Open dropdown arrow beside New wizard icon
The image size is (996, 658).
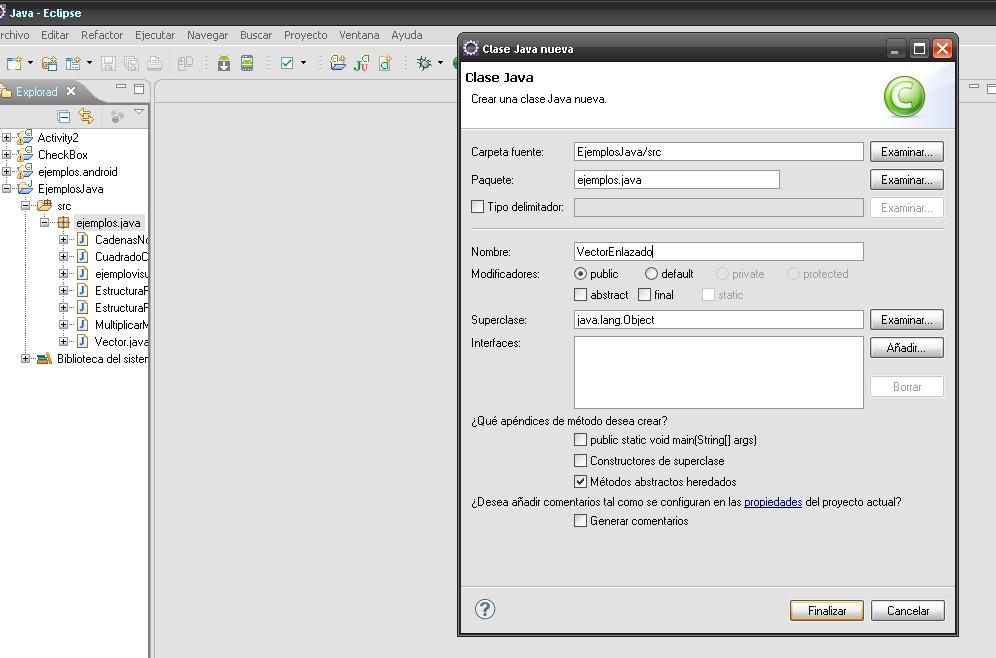click(30, 62)
